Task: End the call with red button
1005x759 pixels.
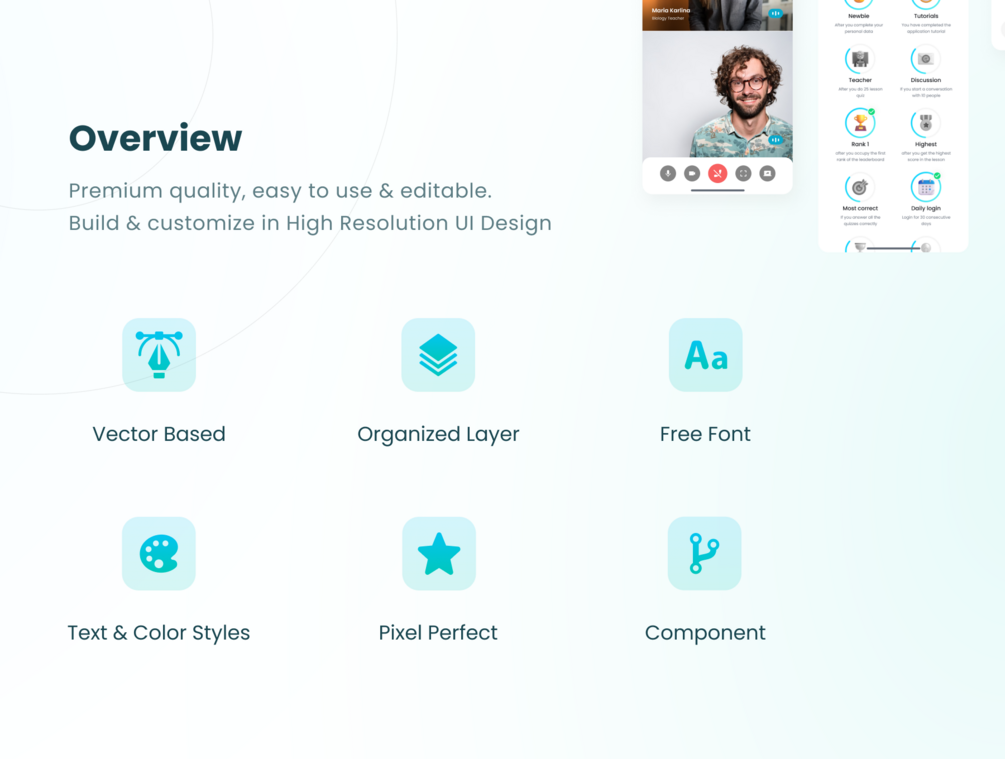Action: [x=717, y=174]
